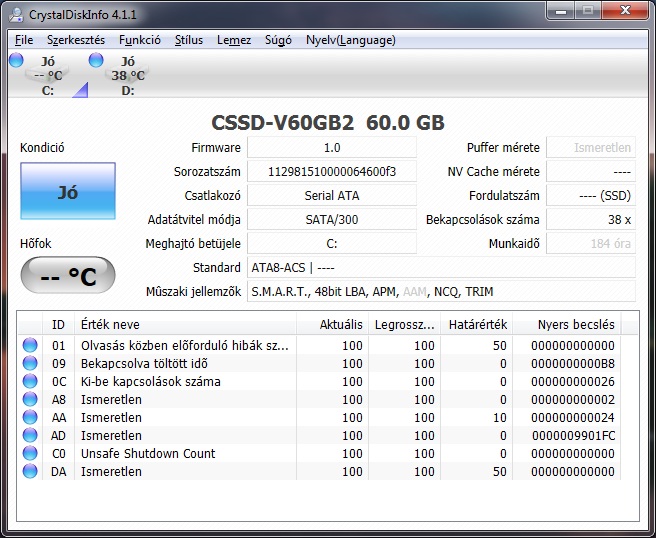Select the Ismeretlen name in row DA
The image size is (656, 538).
click(111, 471)
